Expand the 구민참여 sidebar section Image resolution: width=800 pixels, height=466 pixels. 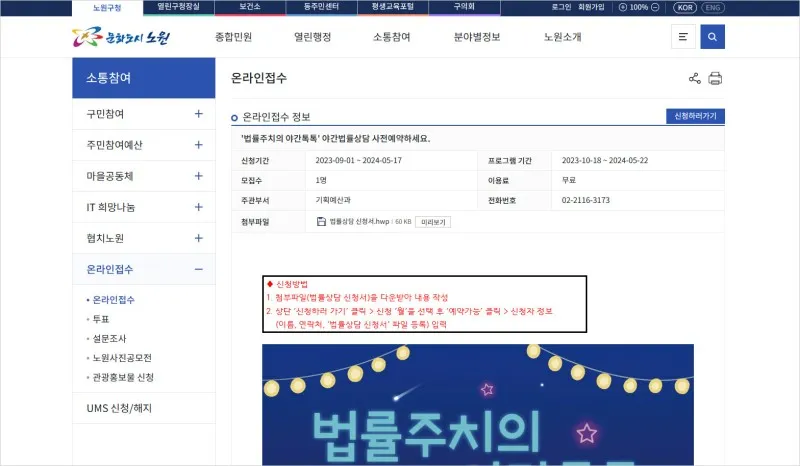coord(198,114)
